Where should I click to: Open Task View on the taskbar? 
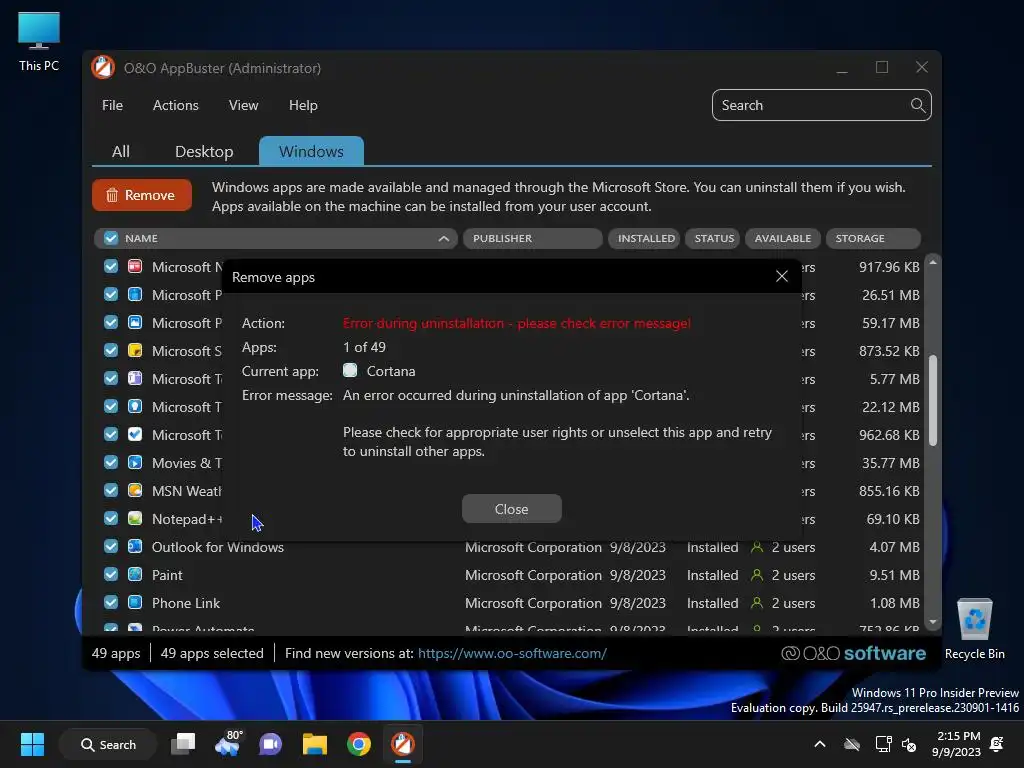coord(183,744)
